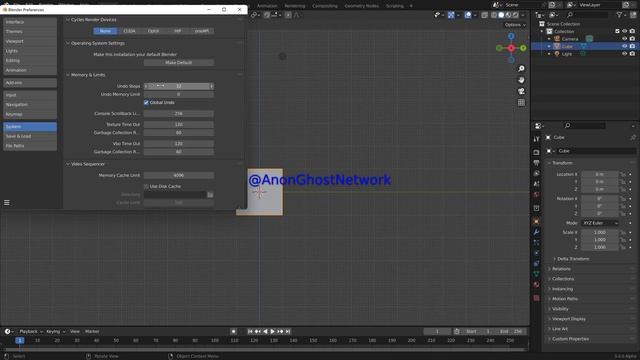Click the viewport zoom magnifier icon
Image resolution: width=640 pixels, height=360 pixels.
(x=521, y=69)
